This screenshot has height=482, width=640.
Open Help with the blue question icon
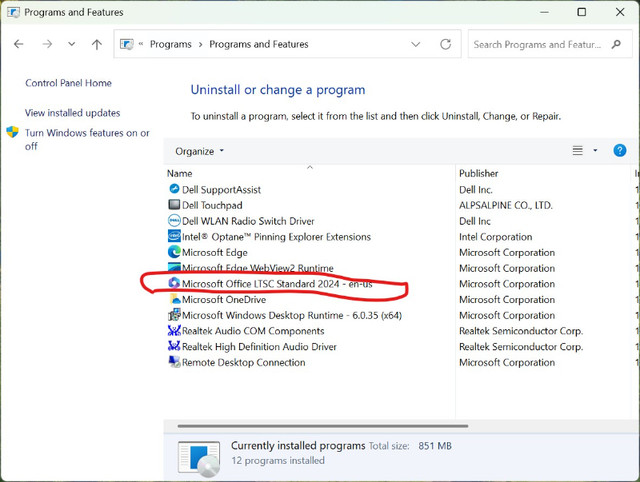tap(620, 151)
